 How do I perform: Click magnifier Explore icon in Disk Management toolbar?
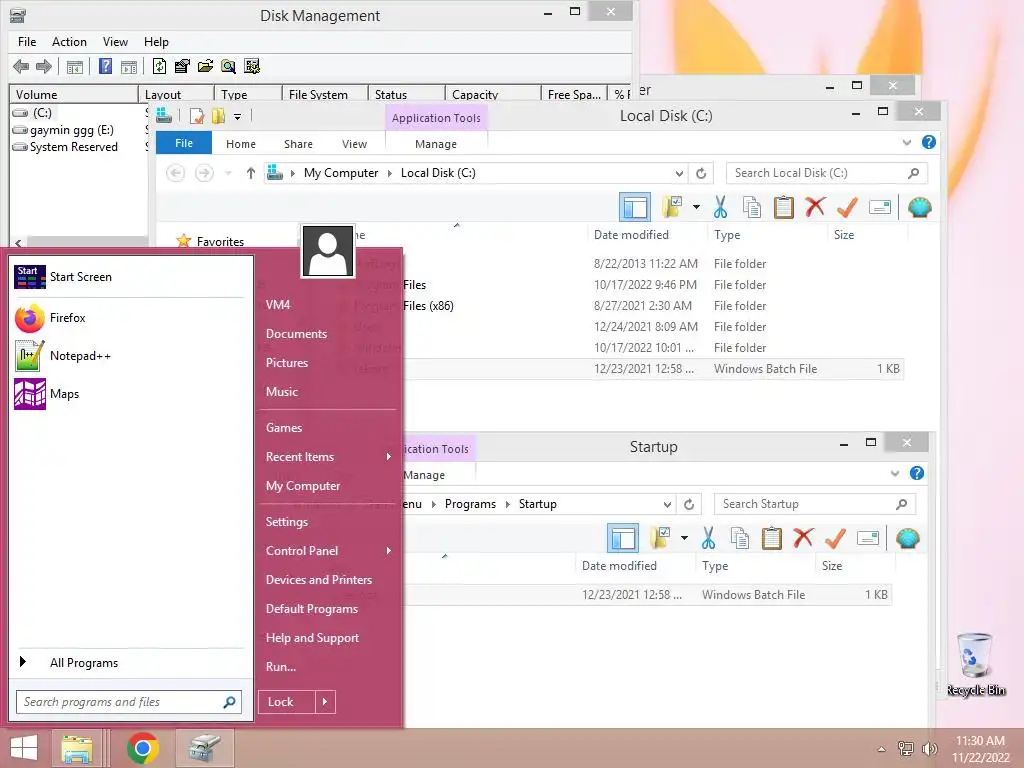228,66
